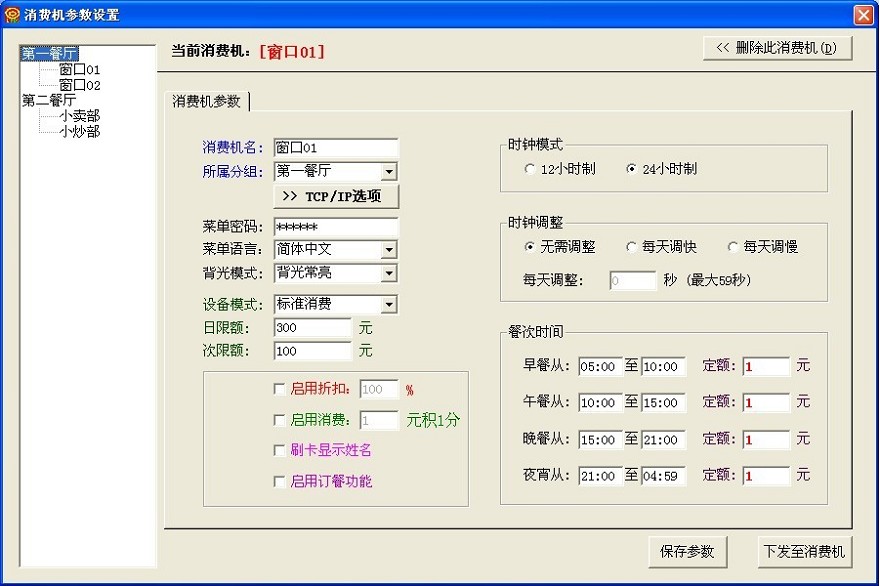Enable the 启用折扣 checkbox
Viewport: 880px width, 586px height.
click(x=279, y=390)
